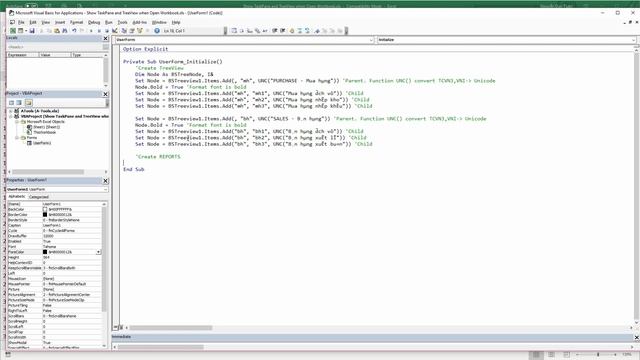Click the List Properties/Methods icon
This screenshot has height=360, width=640.
(x=234, y=31)
